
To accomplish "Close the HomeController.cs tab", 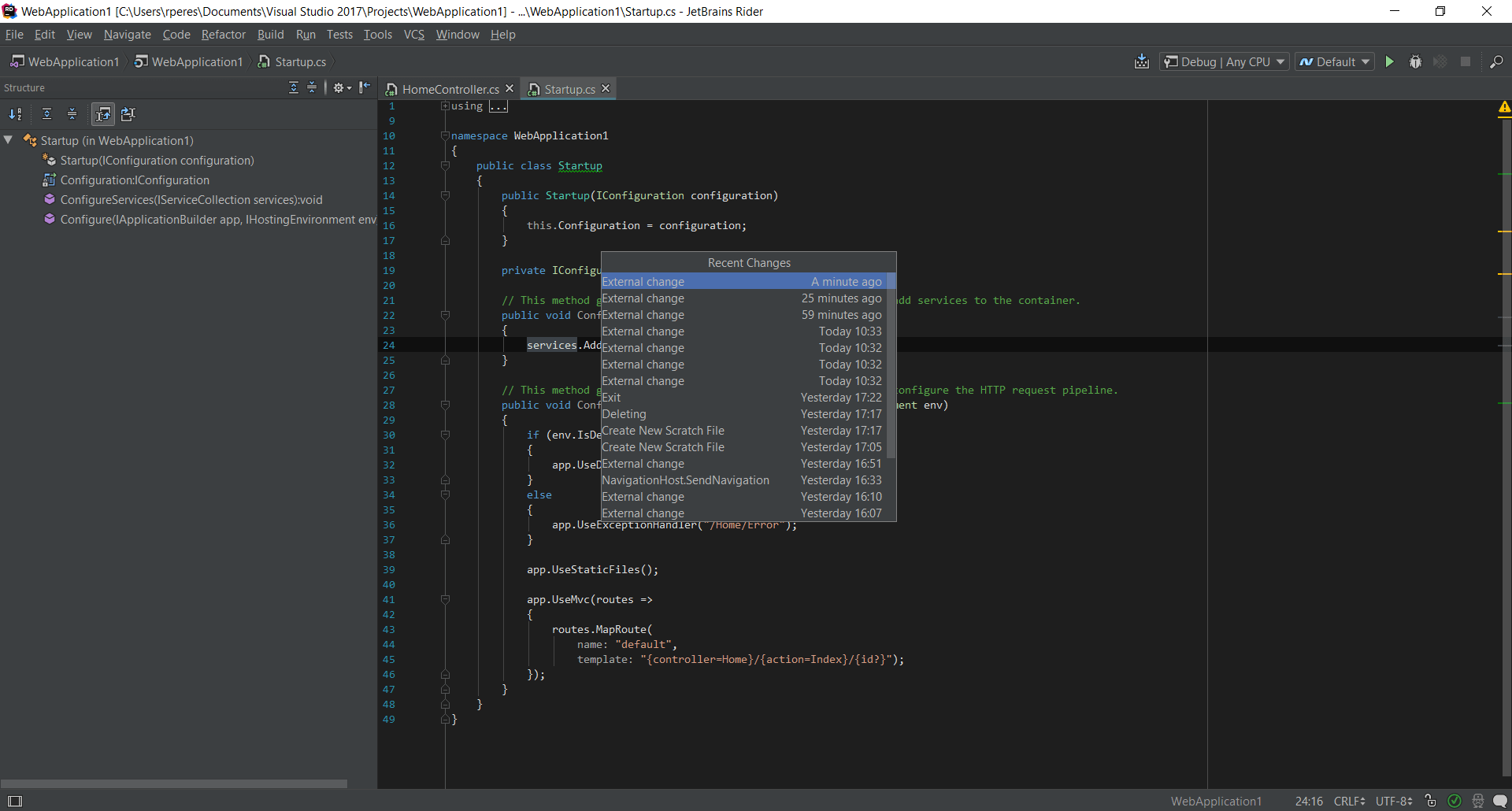I will pos(510,88).
